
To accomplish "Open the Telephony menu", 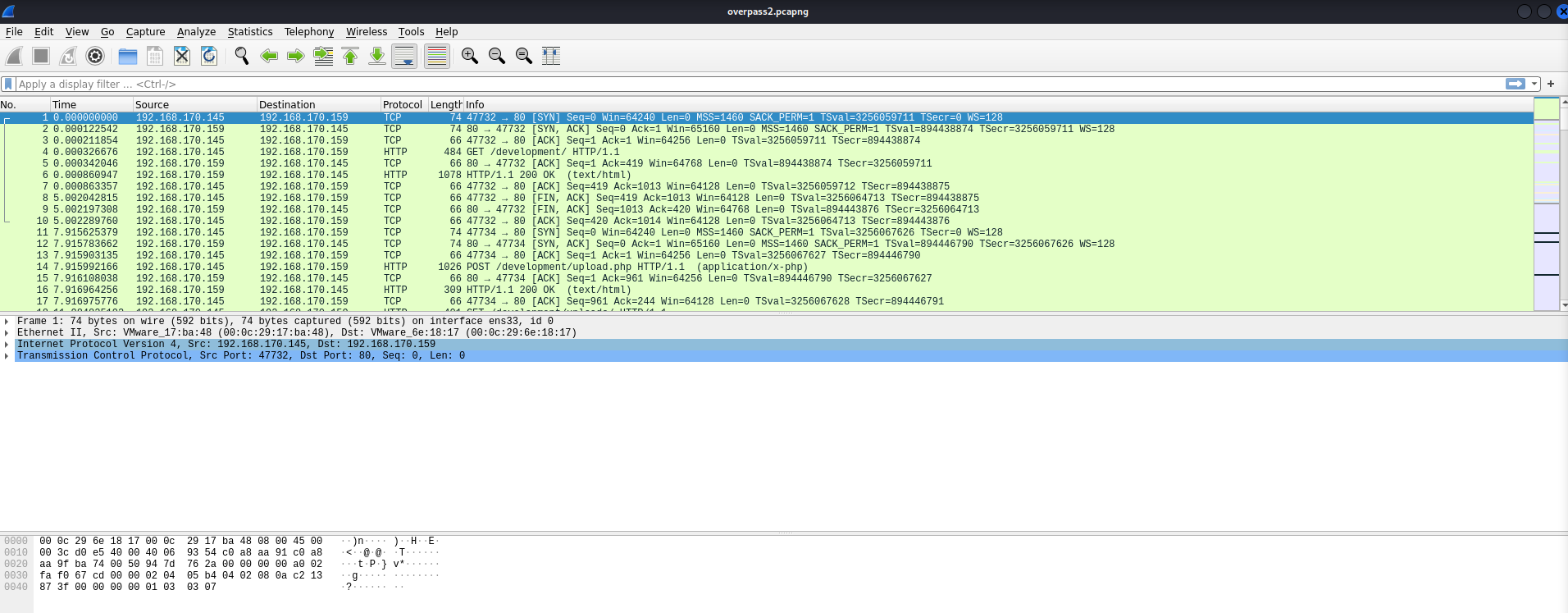I will pos(309,32).
